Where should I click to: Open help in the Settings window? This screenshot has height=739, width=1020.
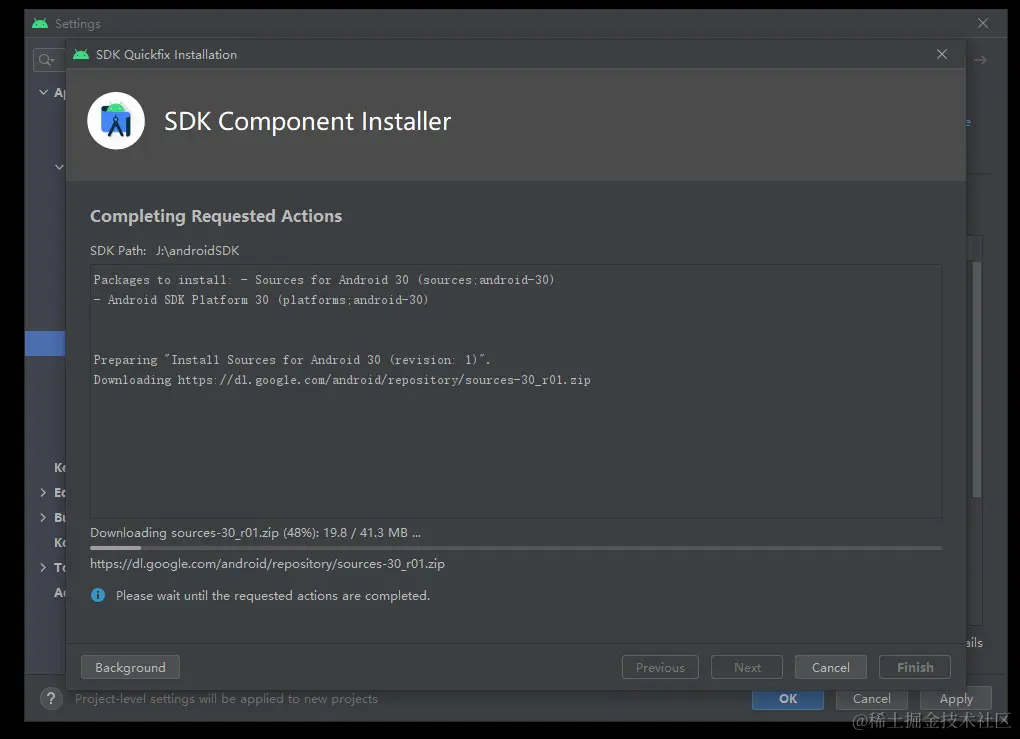[x=51, y=699]
